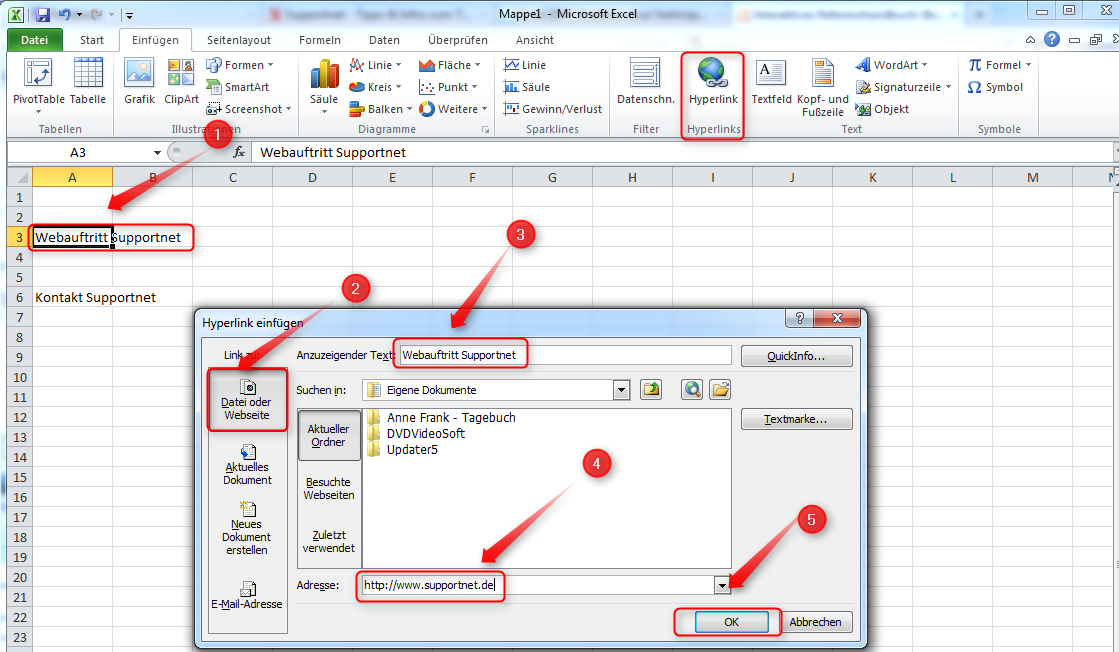Open the Kreis pie chart dropdown
1119x652 pixels.
tap(375, 87)
